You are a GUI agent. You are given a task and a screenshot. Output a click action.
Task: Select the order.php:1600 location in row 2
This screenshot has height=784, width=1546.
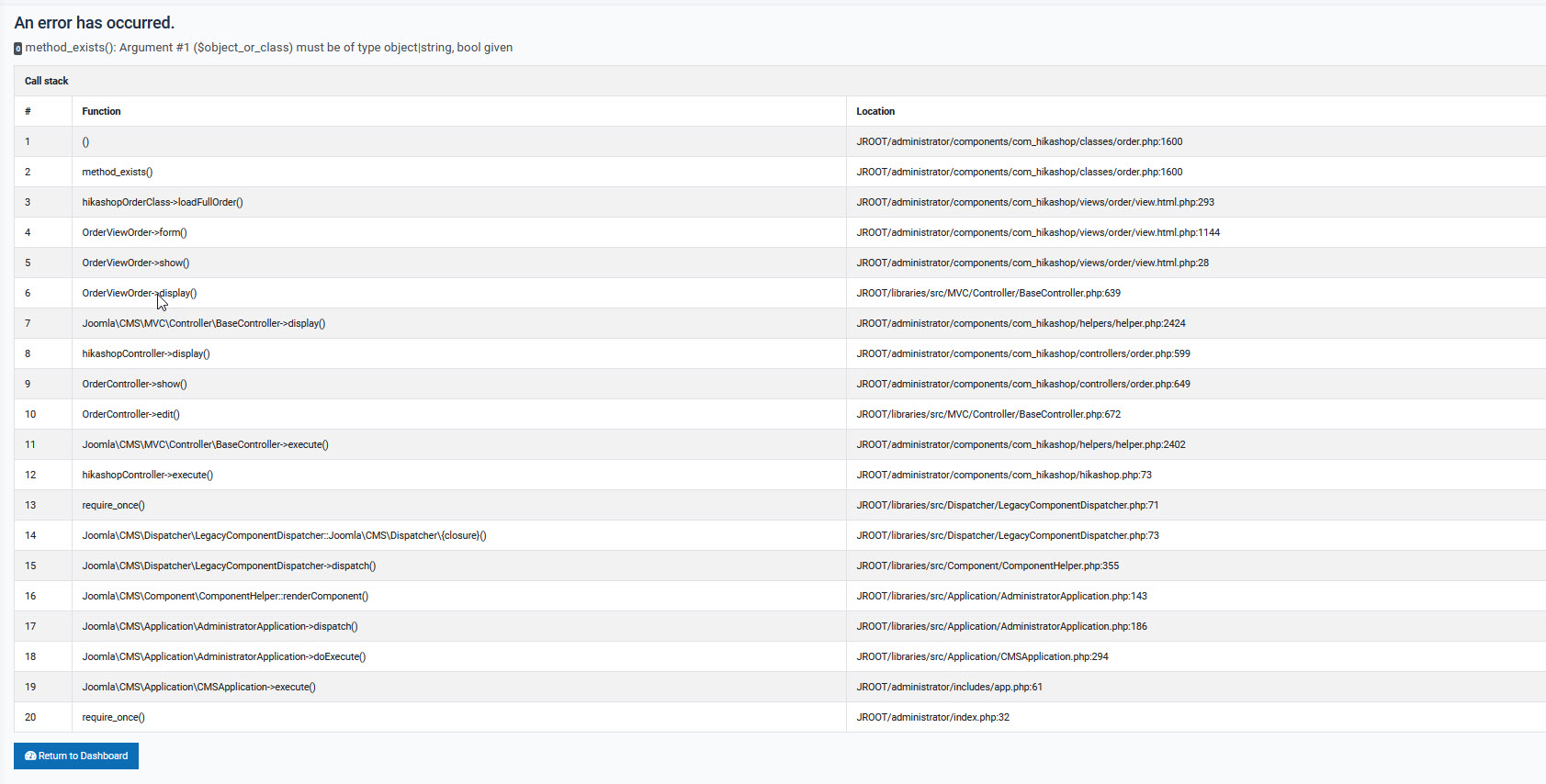[1020, 172]
